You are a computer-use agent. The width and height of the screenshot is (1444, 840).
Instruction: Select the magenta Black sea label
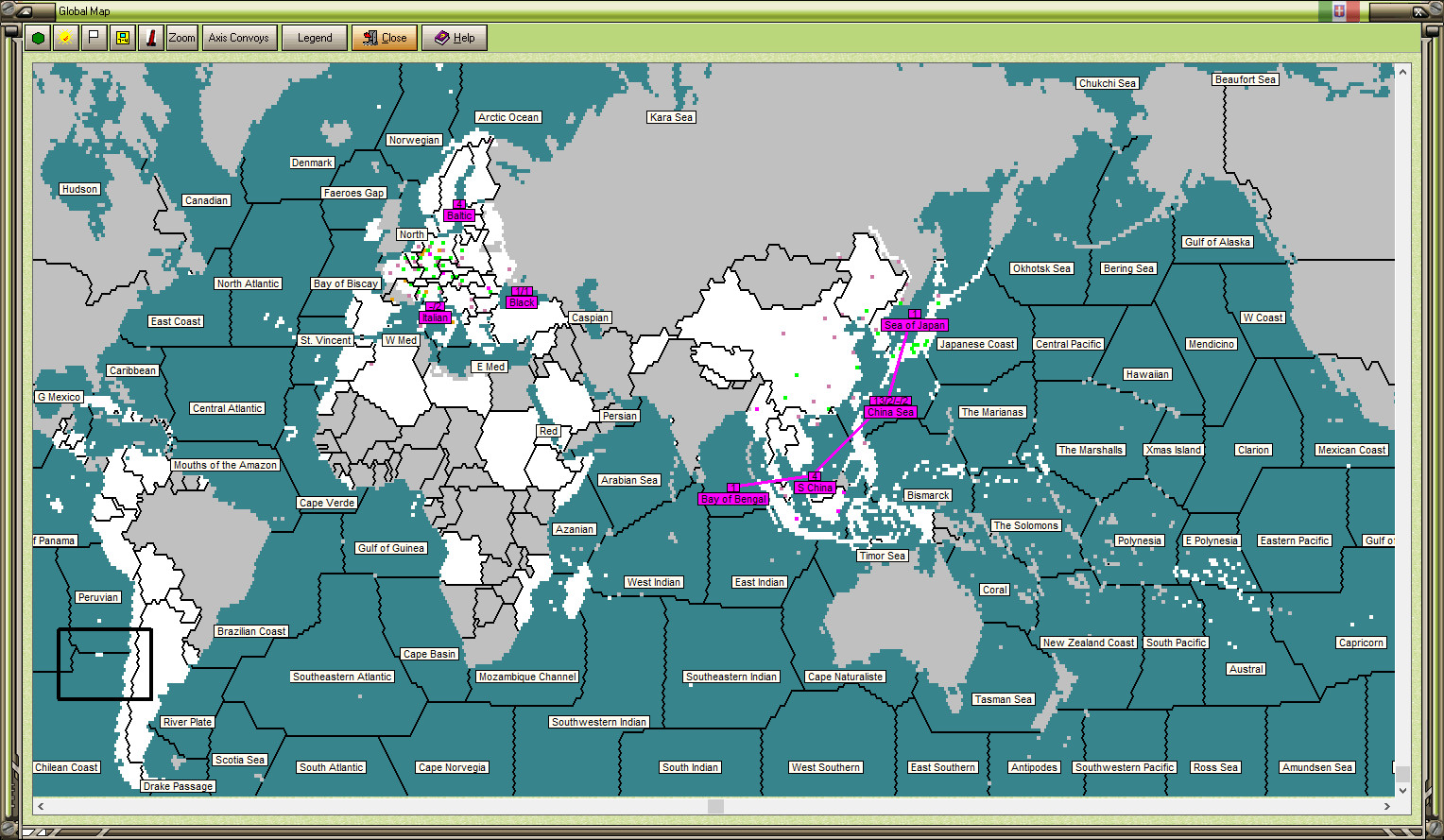[522, 302]
